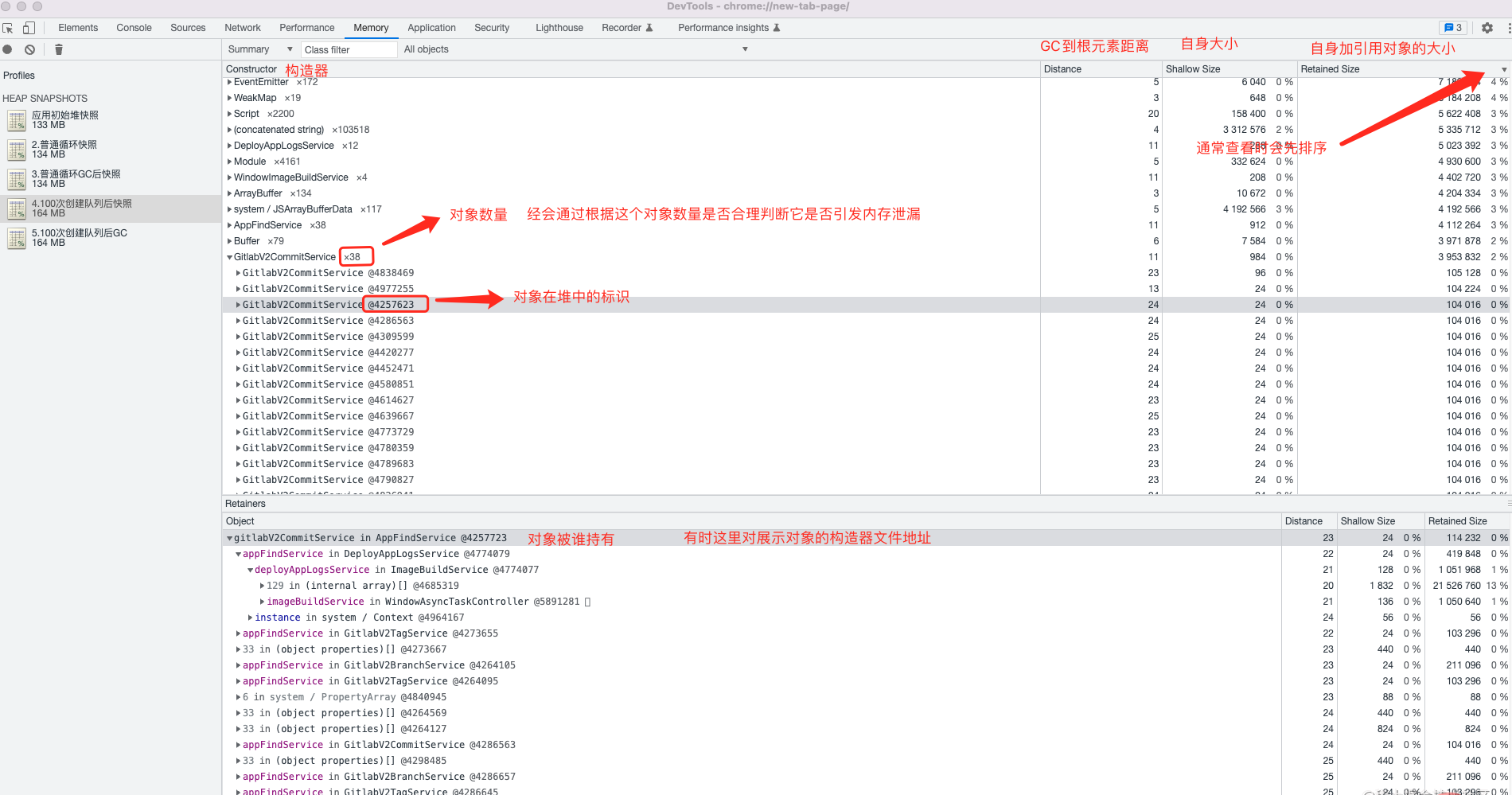Click the collect garbage trash icon

59,49
